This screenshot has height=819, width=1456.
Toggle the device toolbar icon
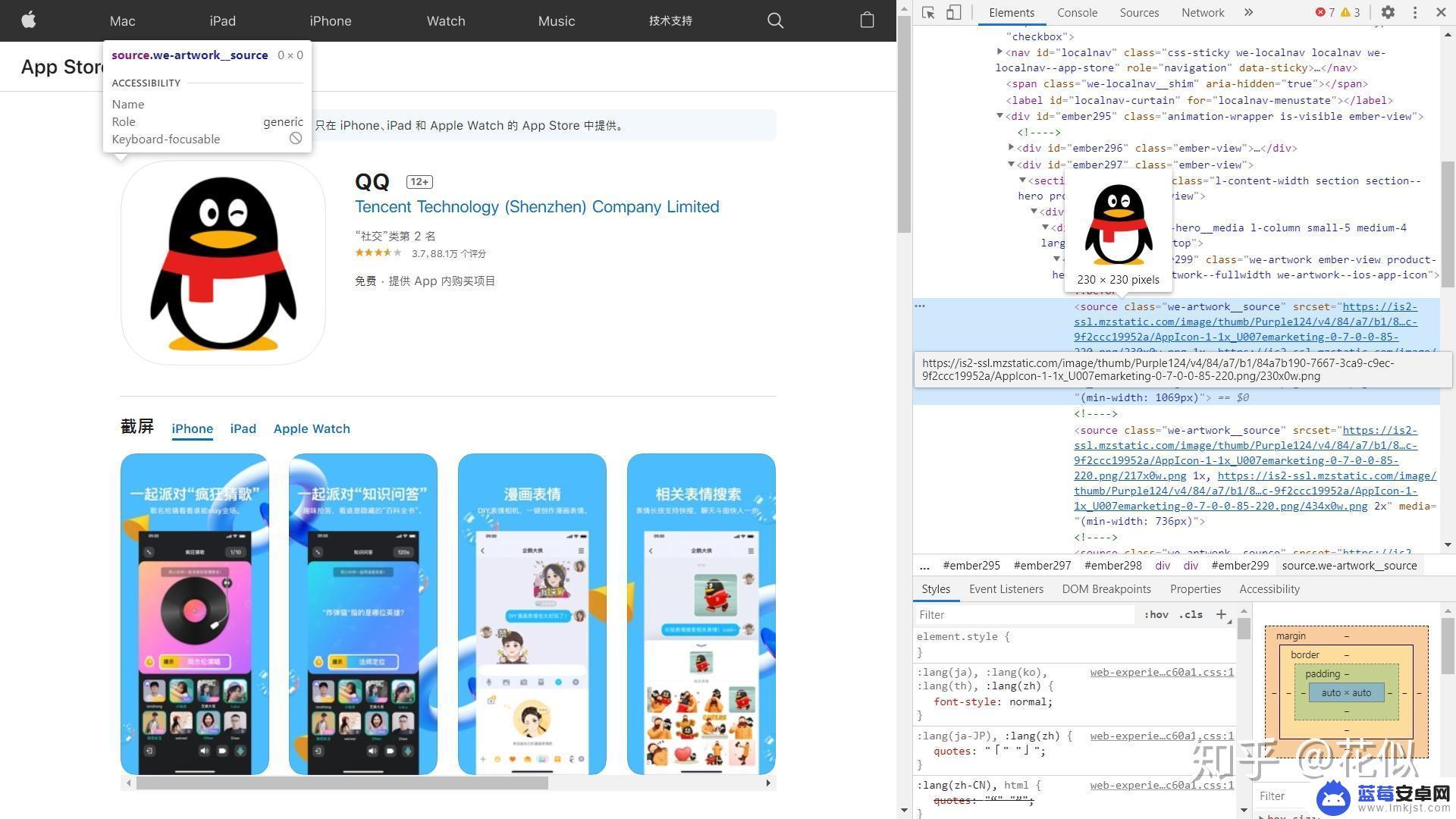[954, 12]
